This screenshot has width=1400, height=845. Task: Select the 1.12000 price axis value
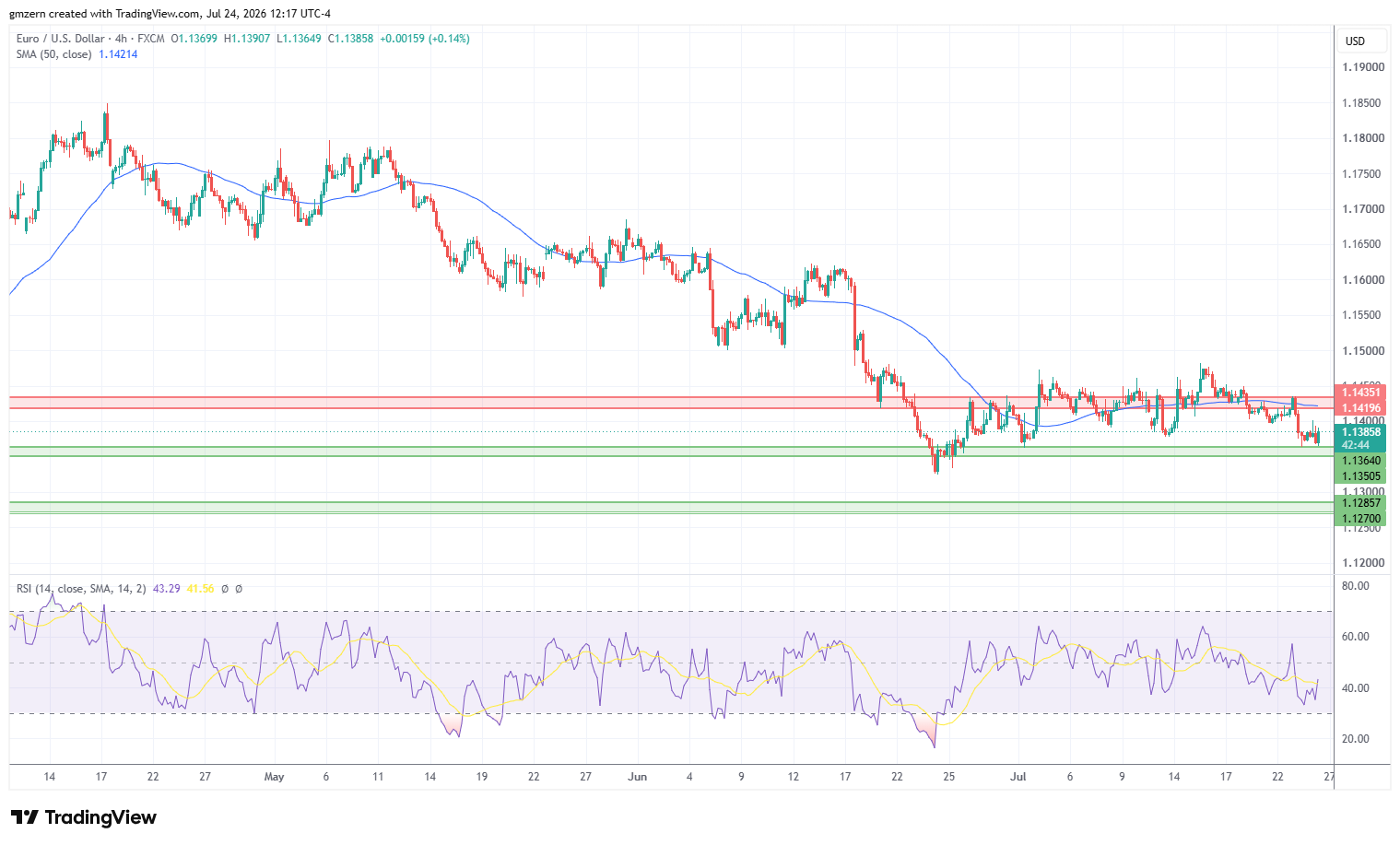pos(1363,563)
